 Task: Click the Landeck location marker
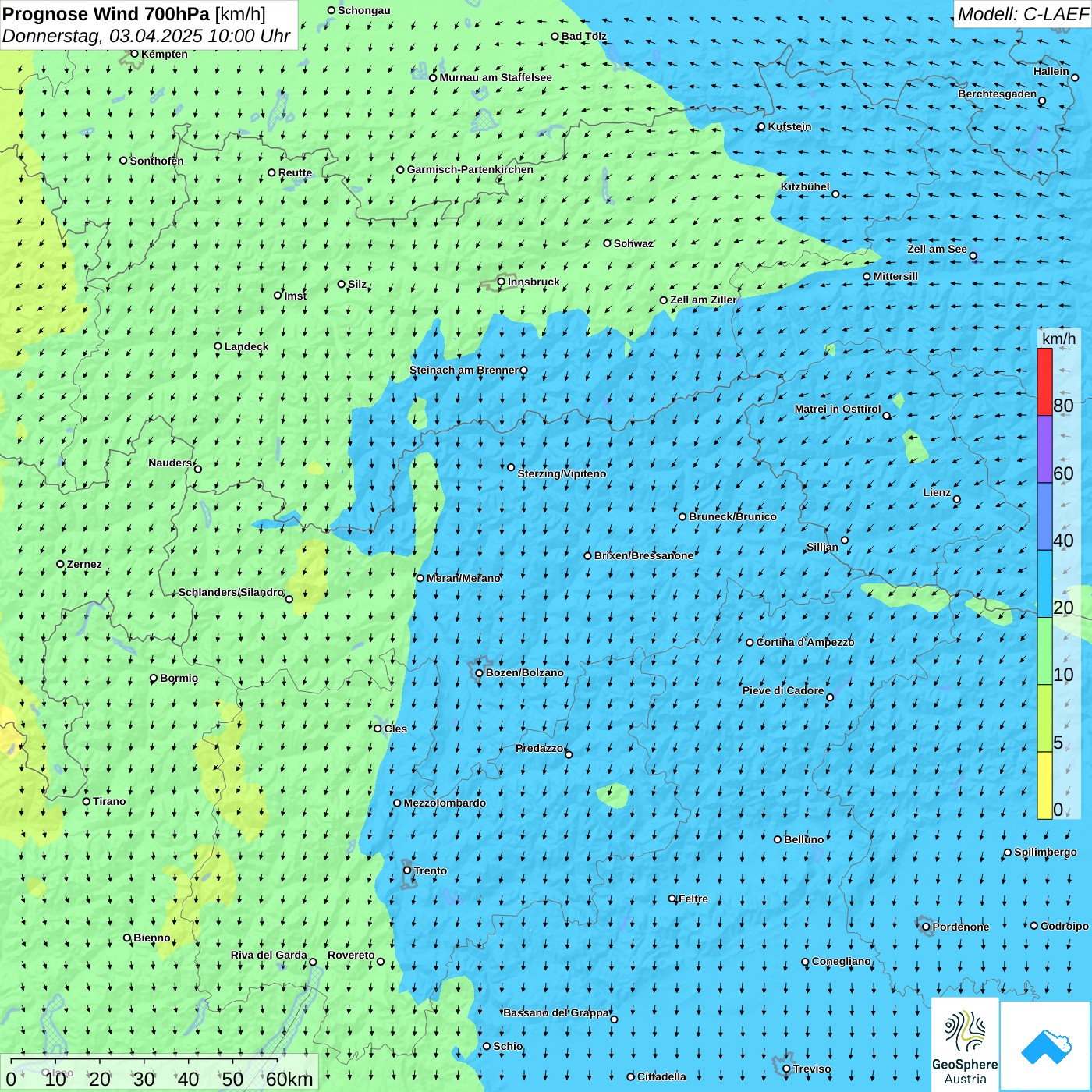point(218,346)
